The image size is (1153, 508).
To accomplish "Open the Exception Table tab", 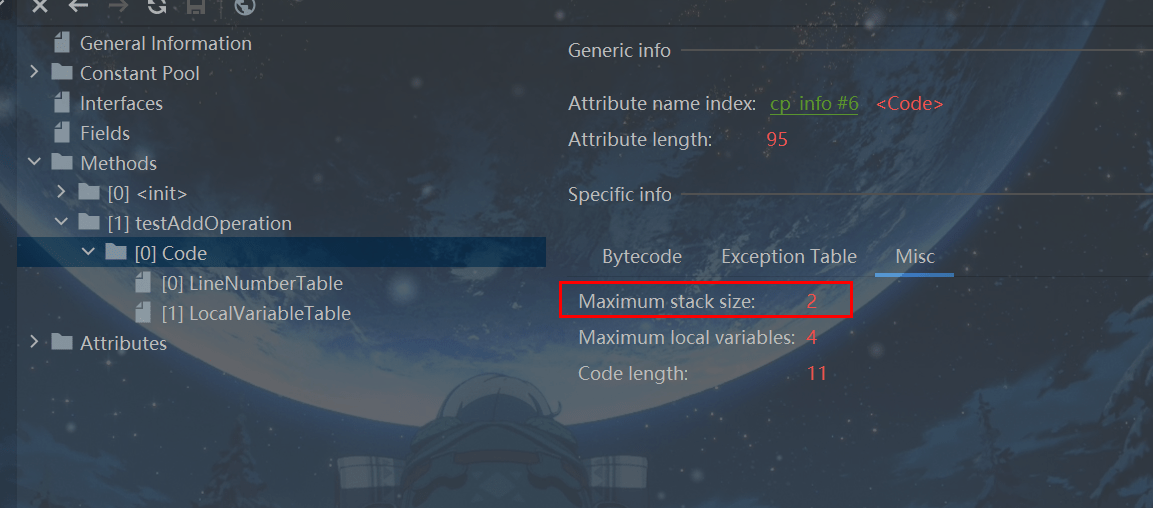I will point(789,257).
